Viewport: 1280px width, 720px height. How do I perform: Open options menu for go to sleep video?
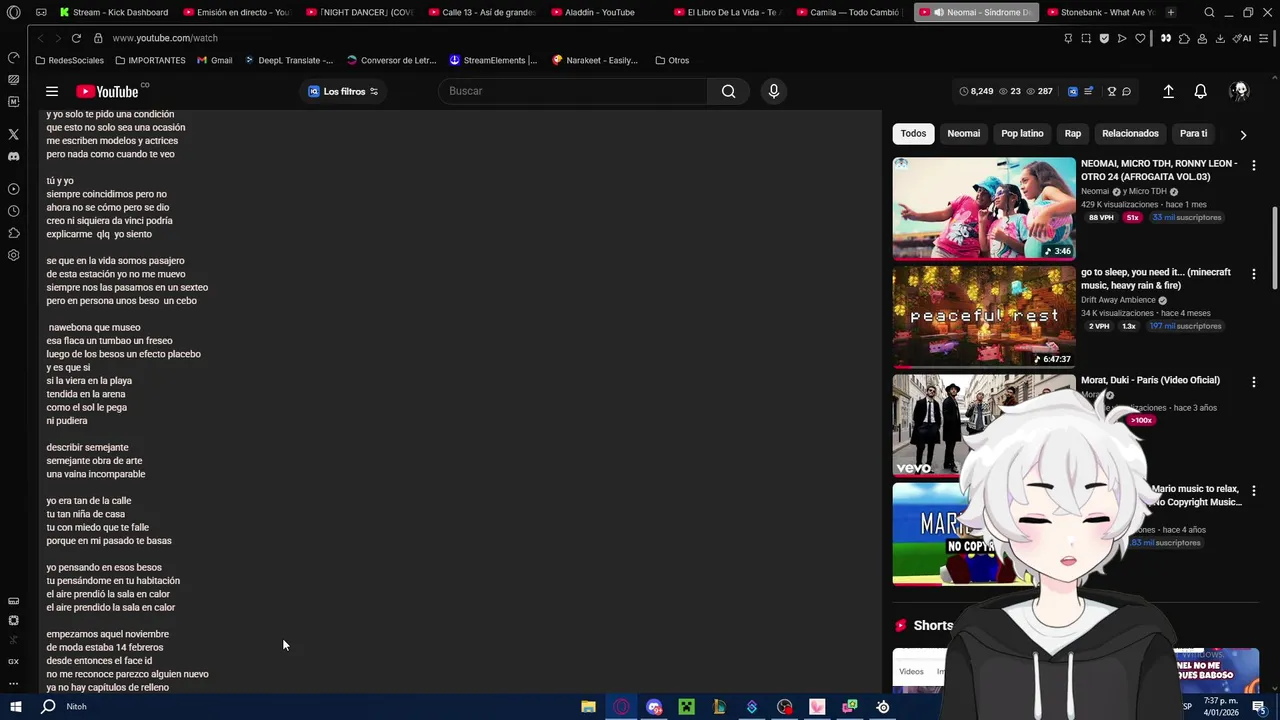point(1254,274)
